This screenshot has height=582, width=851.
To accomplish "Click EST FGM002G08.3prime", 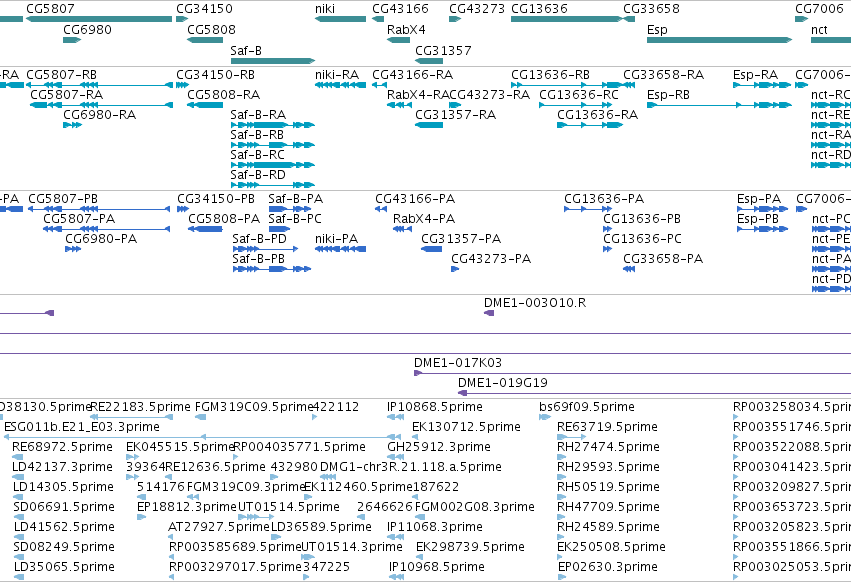I will click(419, 517).
